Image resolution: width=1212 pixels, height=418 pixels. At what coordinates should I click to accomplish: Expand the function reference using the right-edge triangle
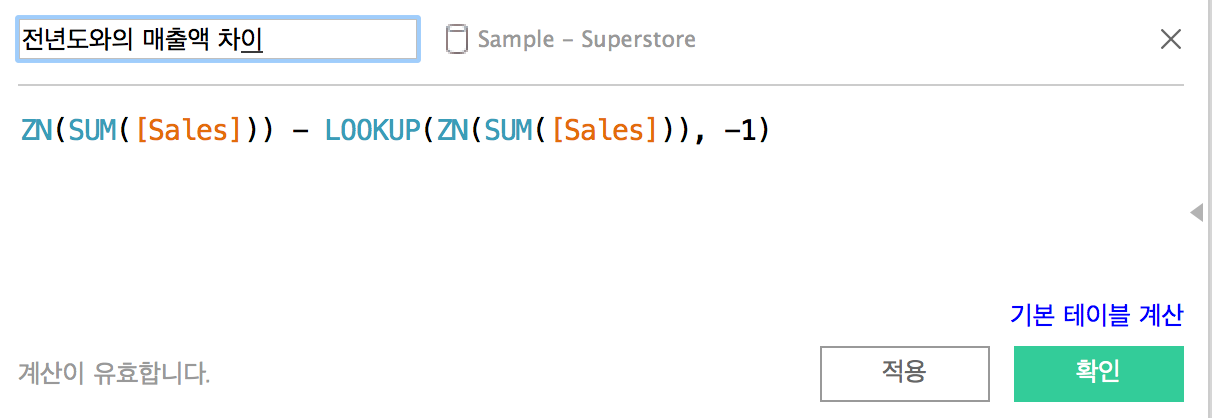pyautogui.click(x=1196, y=212)
